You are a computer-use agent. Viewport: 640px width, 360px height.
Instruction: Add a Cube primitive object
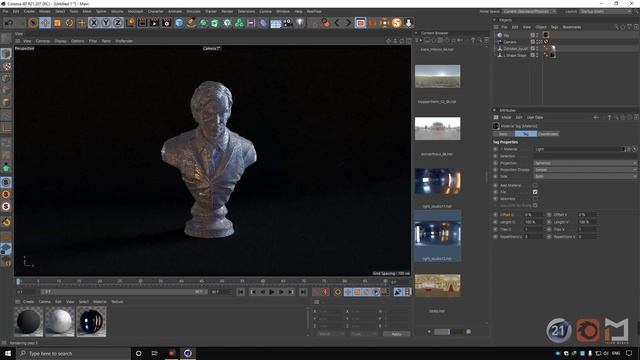click(x=179, y=23)
